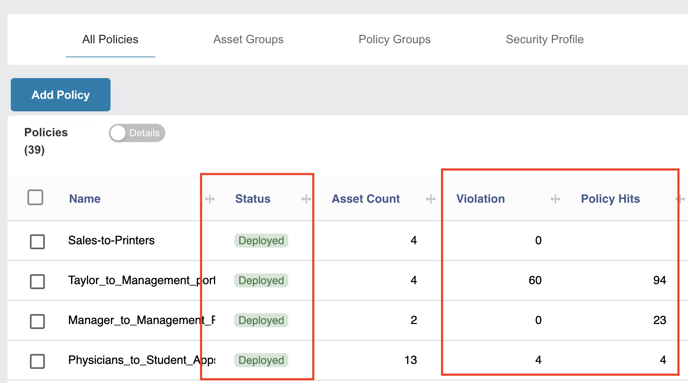Viewport: 688px width, 383px height.
Task: Check the Manager_to_Management row checkbox
Action: 37,321
